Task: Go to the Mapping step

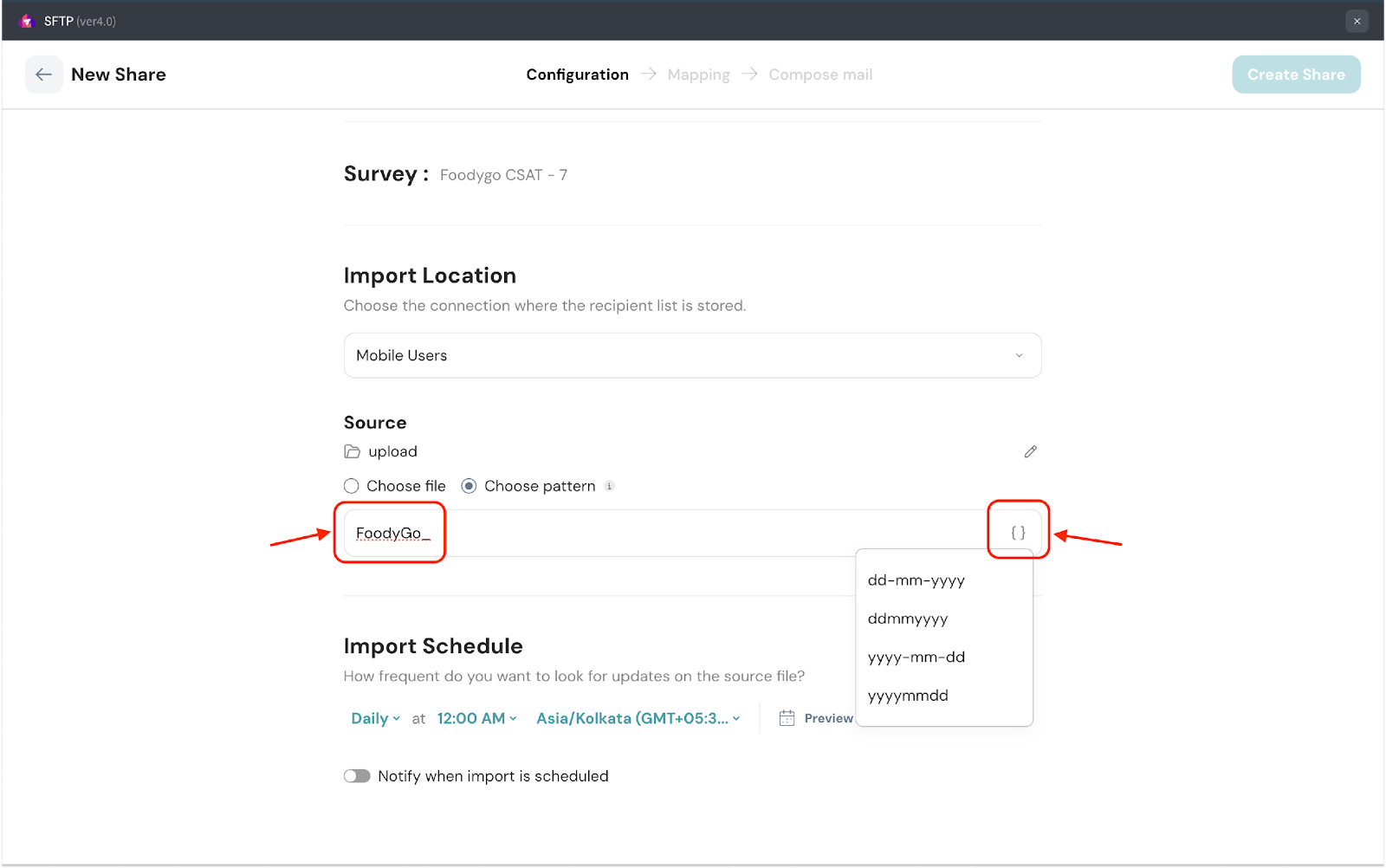Action: (x=698, y=74)
